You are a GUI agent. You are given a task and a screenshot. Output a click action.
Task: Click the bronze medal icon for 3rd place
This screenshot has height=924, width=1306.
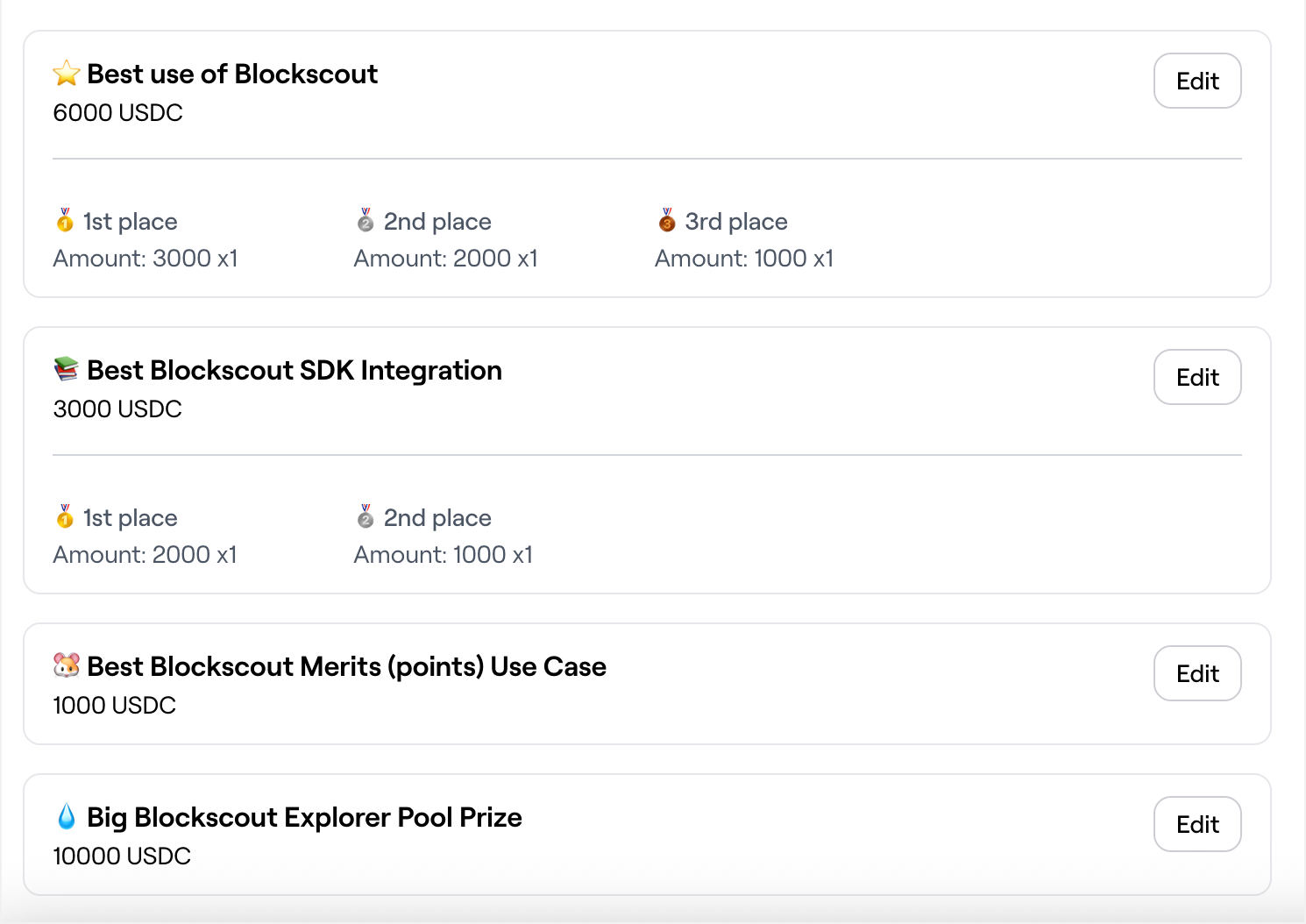click(664, 222)
